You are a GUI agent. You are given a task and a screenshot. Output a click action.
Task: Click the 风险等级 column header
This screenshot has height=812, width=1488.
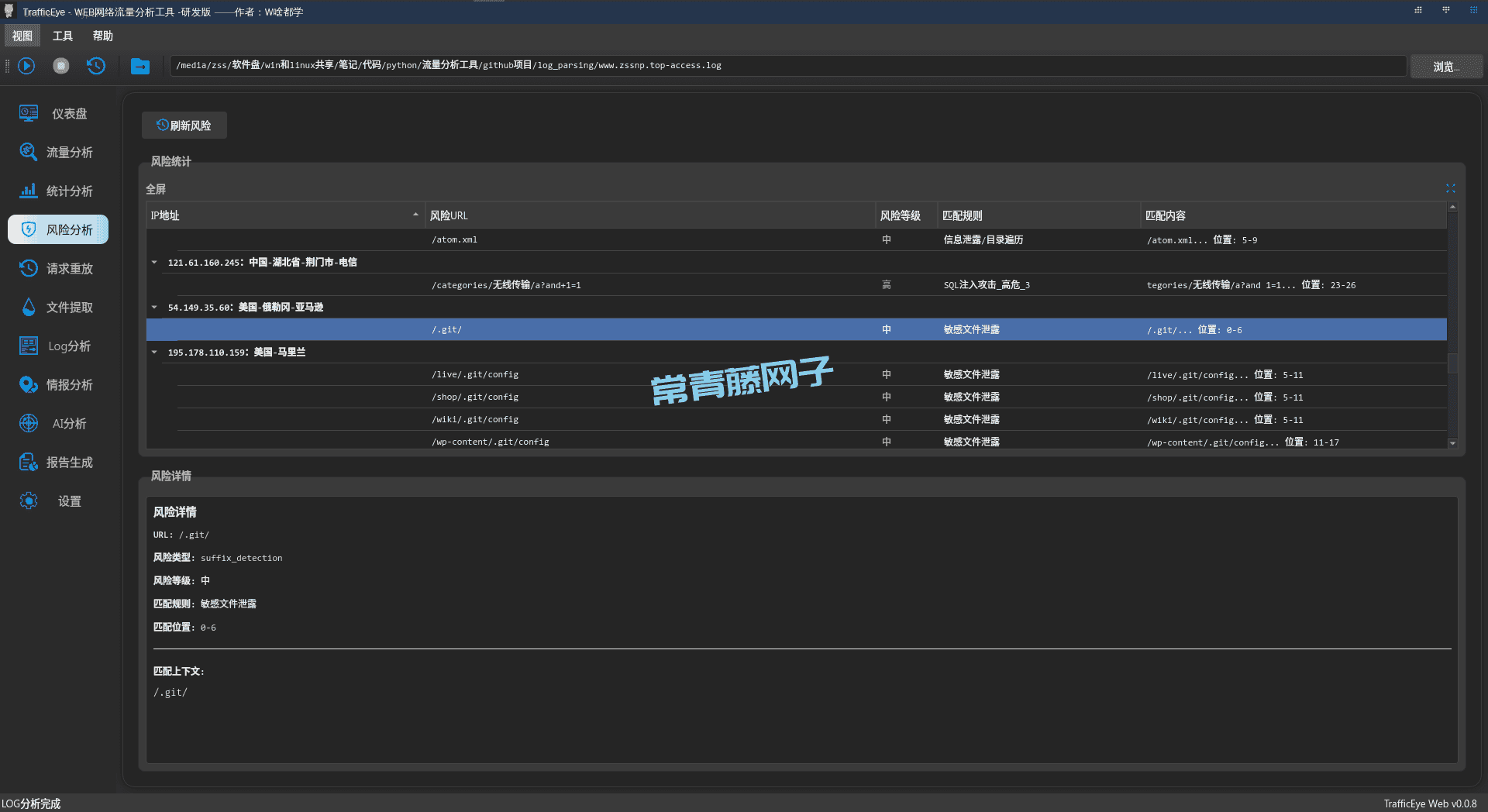pos(906,215)
